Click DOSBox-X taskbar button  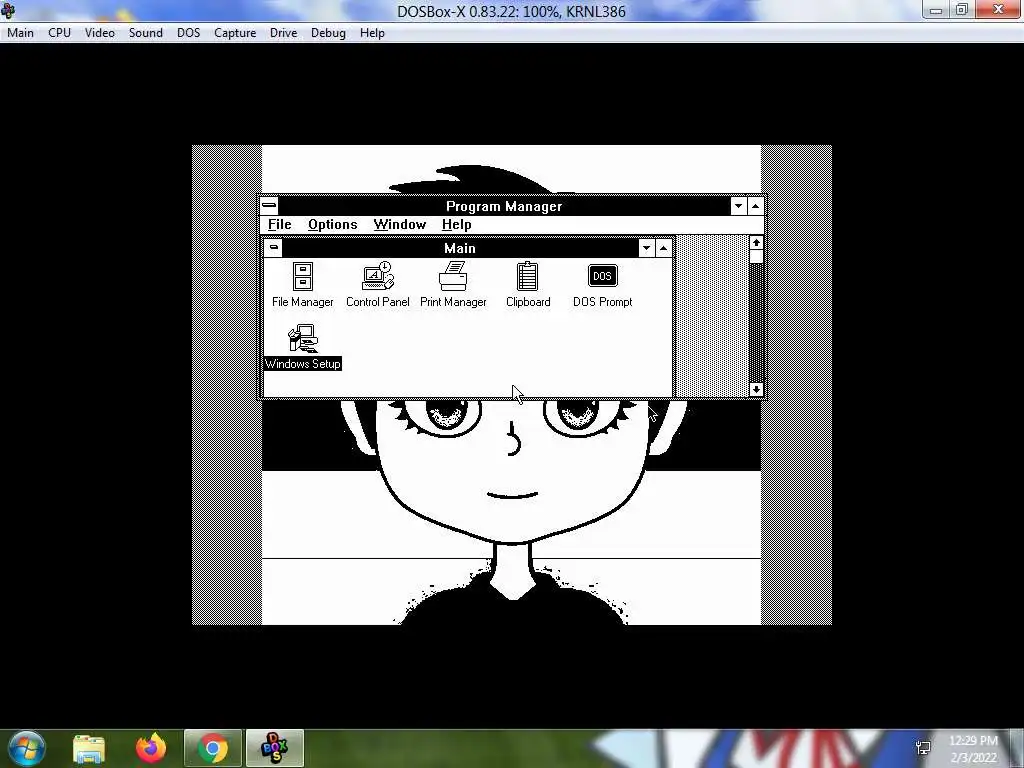click(x=275, y=748)
